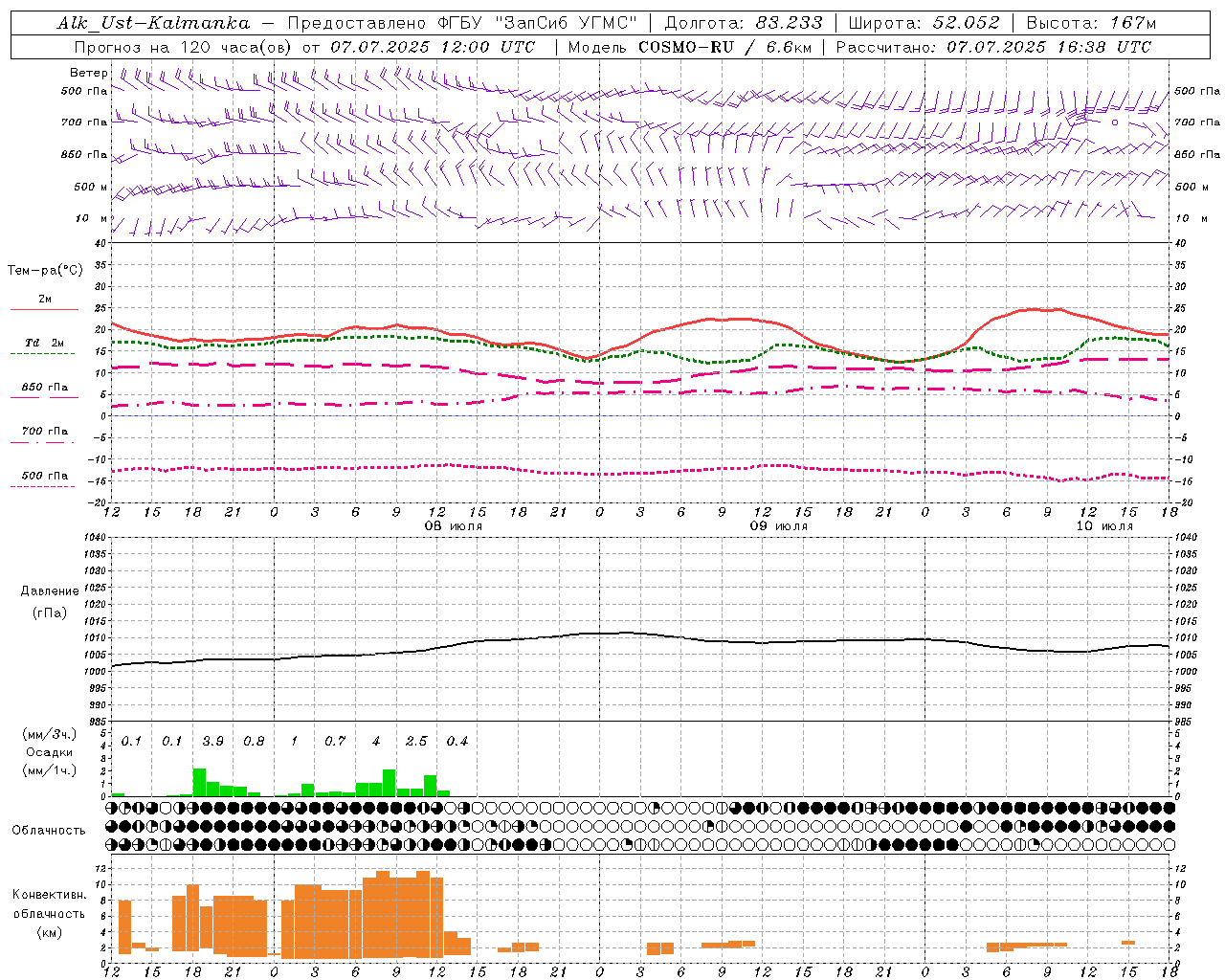1225x980 pixels.
Task: Click the Td 2м legend label
Action: click(x=45, y=343)
